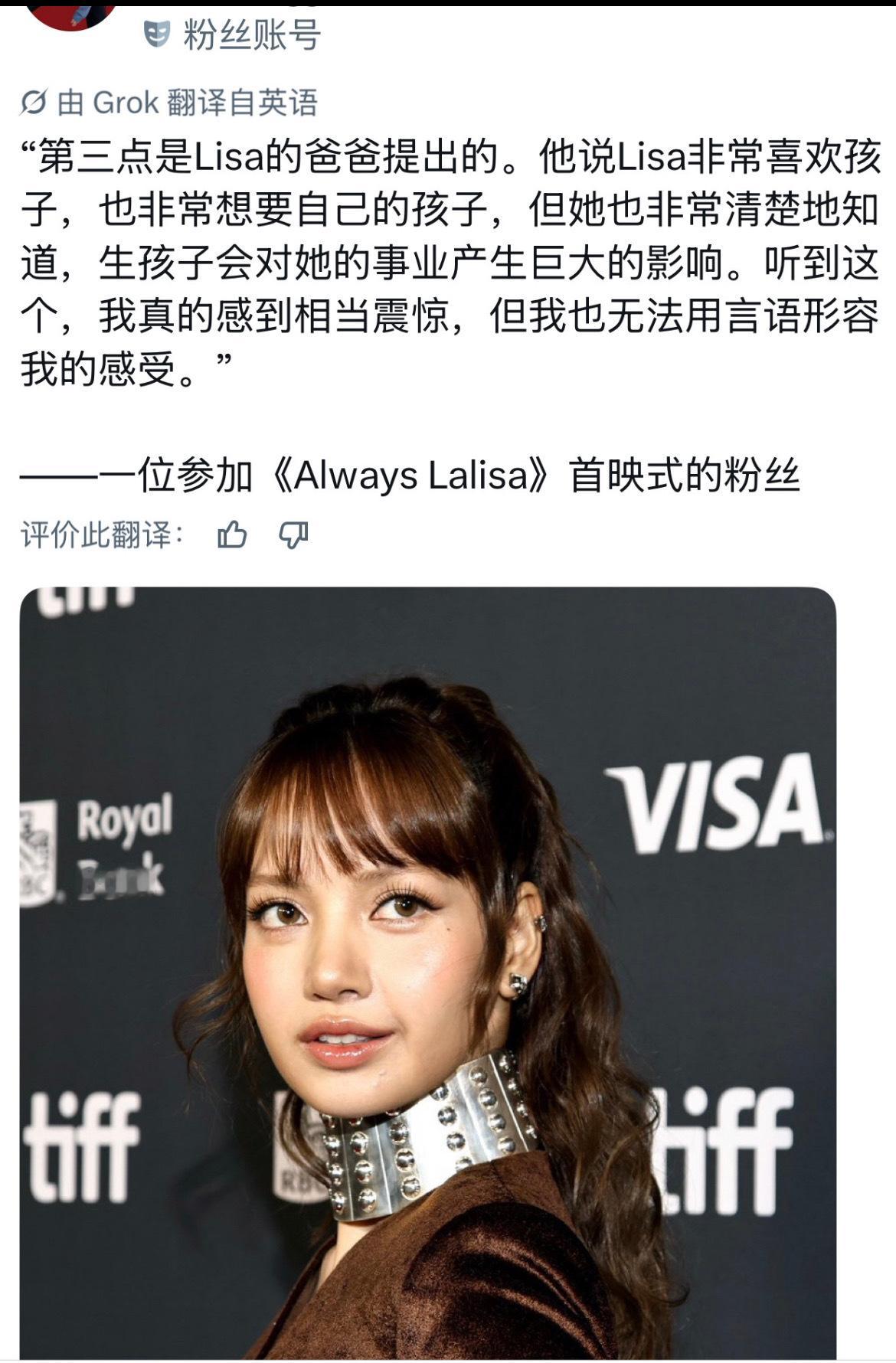Tap the post line beginning 道，生孩子会对她的事业
896x1363 pixels.
[450, 263]
